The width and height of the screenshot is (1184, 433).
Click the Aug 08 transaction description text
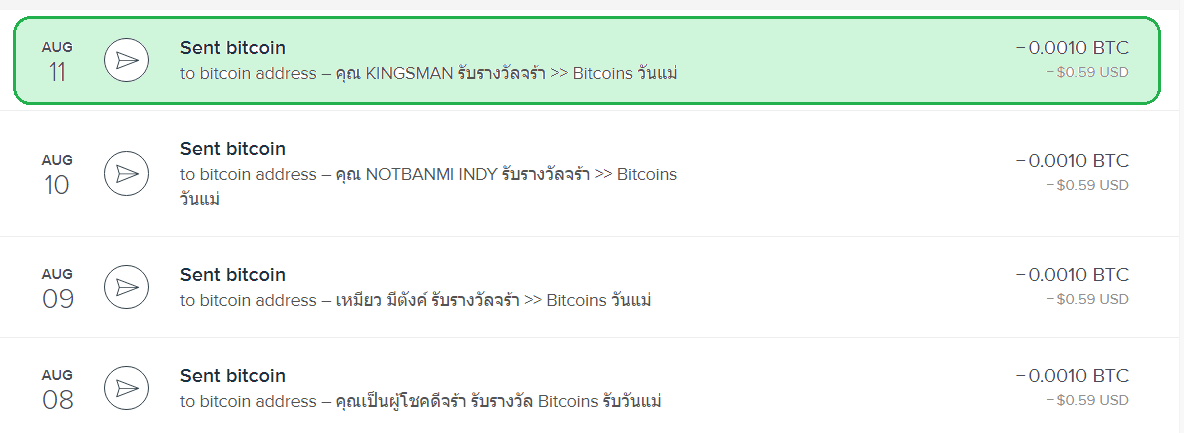(x=420, y=402)
